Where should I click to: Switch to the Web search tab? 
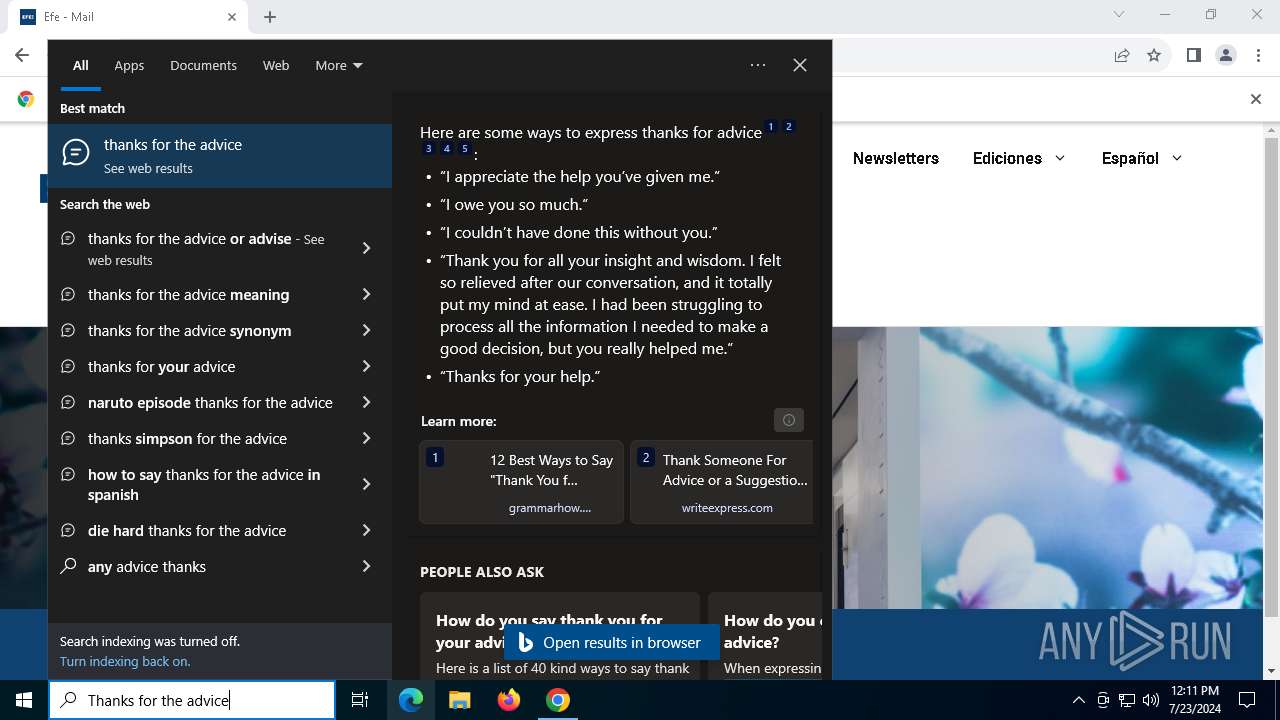276,65
